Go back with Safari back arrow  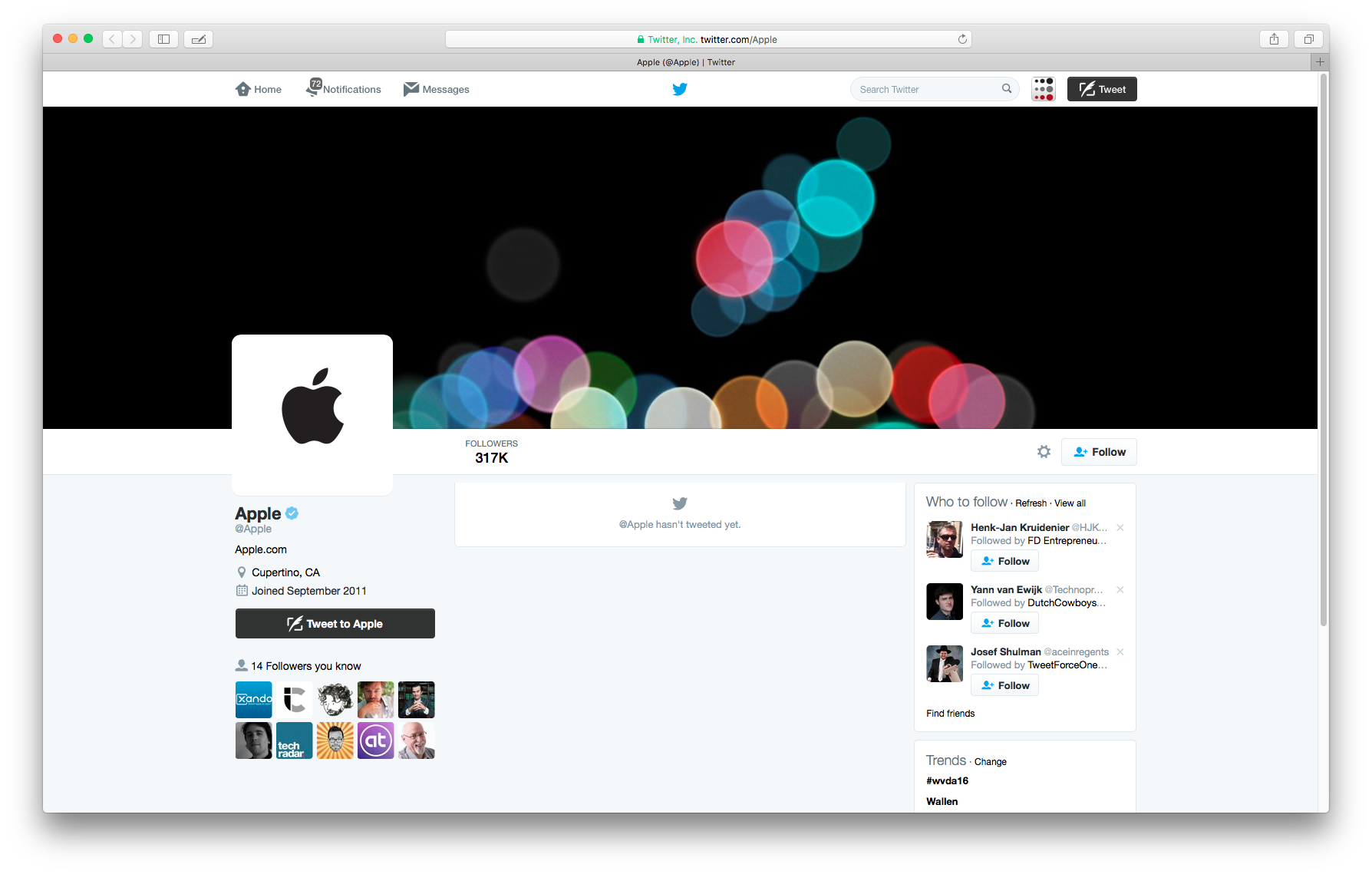[x=112, y=39]
